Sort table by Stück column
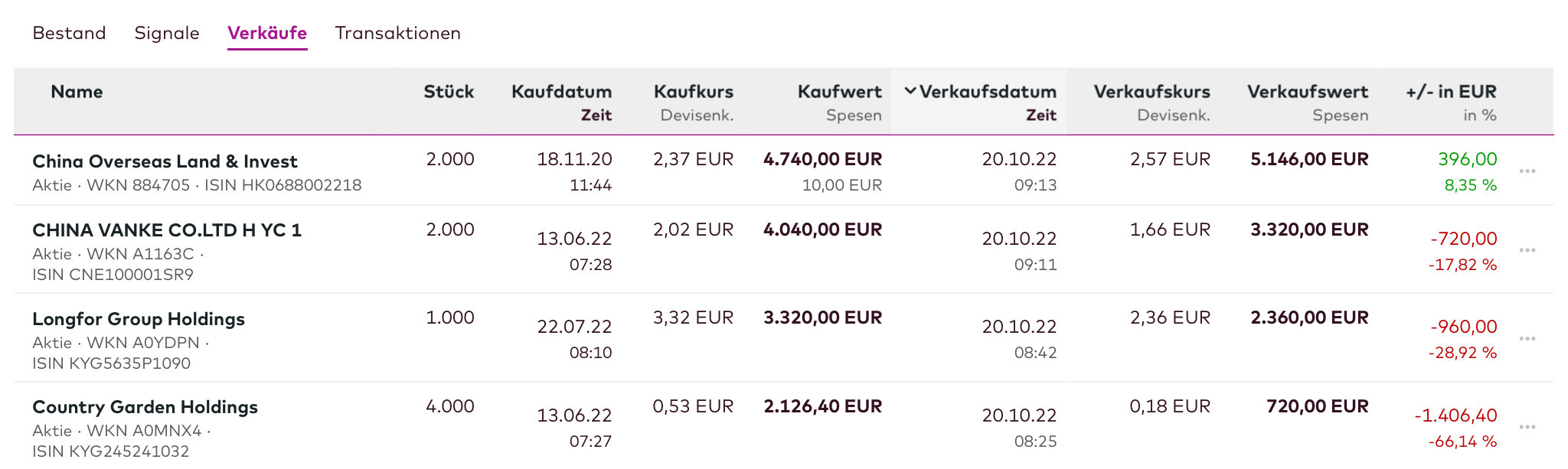Image resolution: width=1568 pixels, height=469 pixels. click(449, 92)
